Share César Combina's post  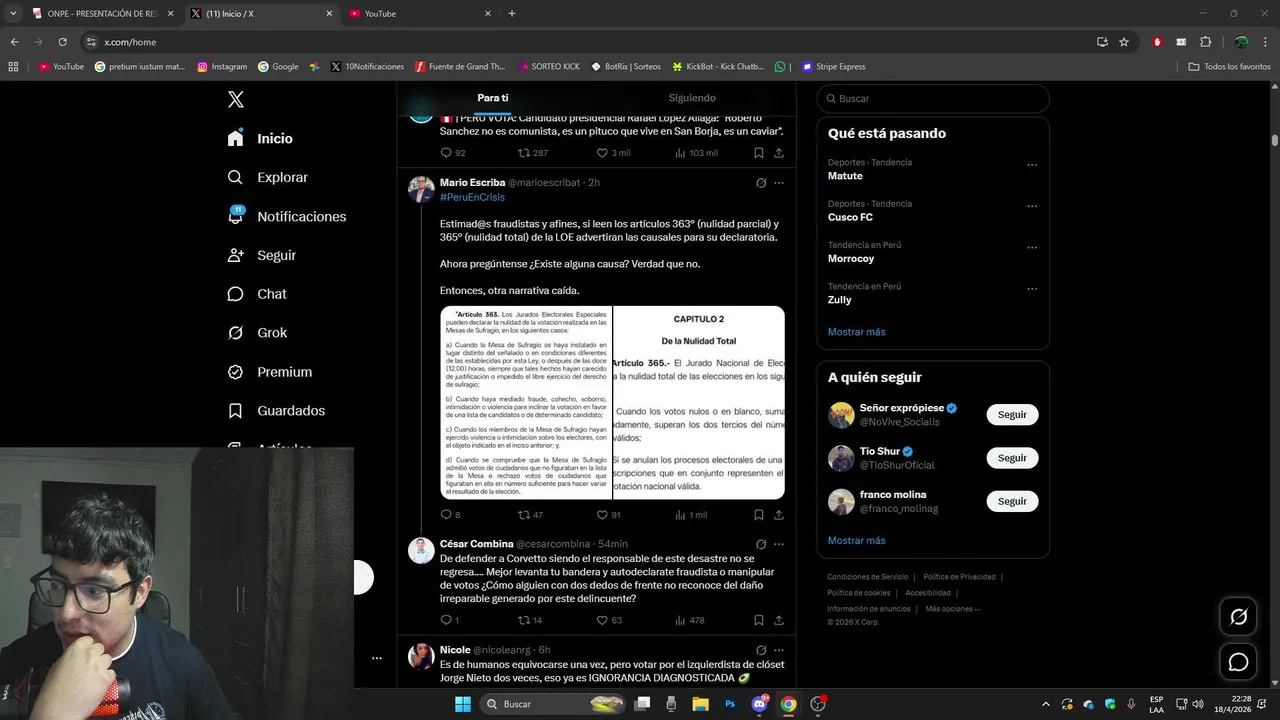point(779,620)
